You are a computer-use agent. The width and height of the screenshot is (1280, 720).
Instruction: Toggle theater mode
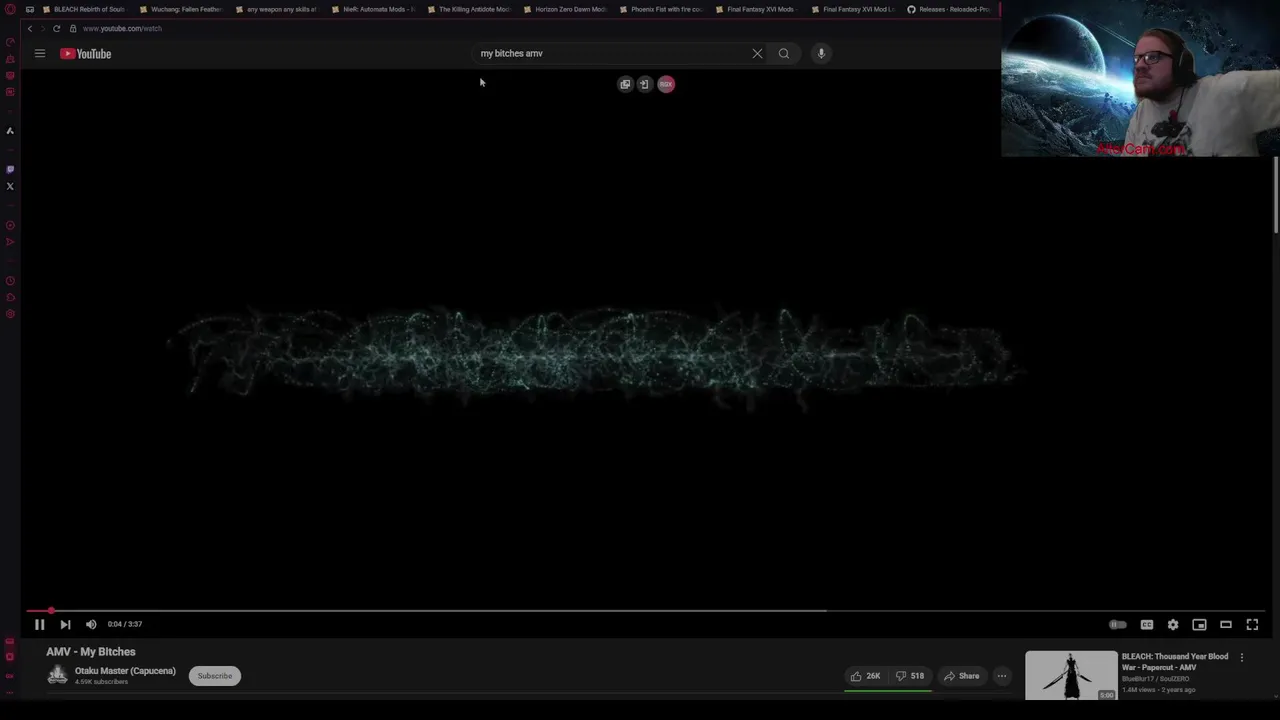[x=1226, y=624]
